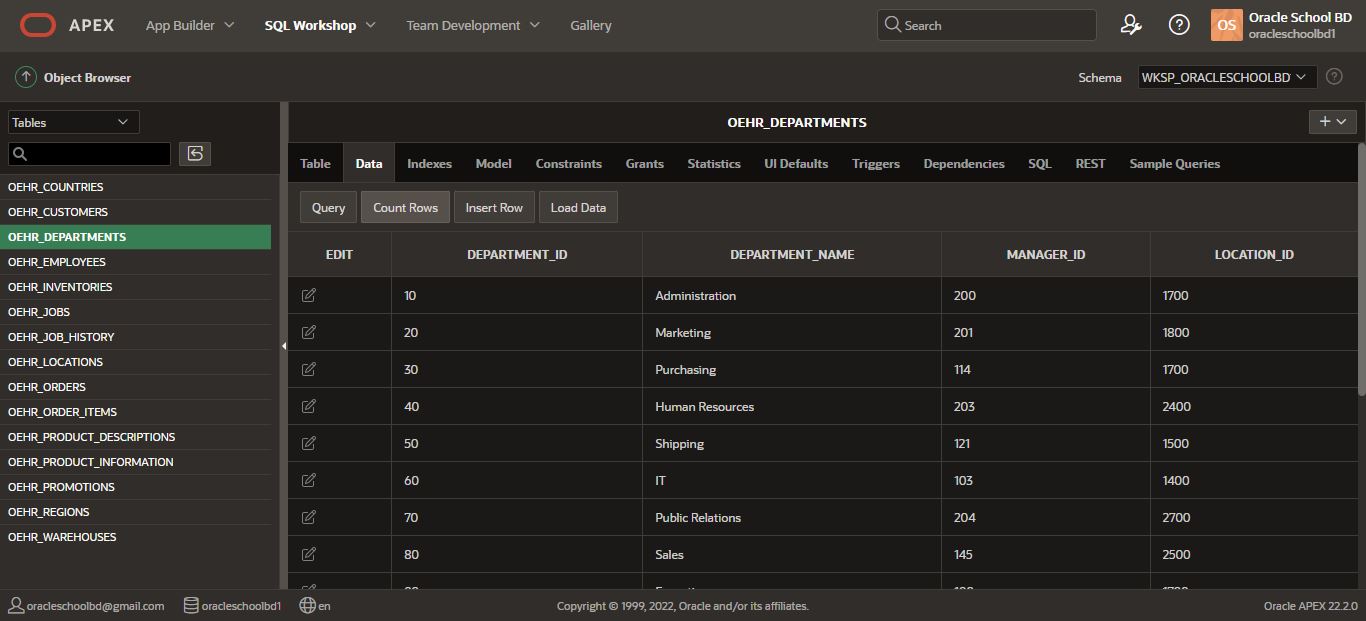Select the OEHR_ORDER_ITEMS table
Screen dimensions: 1366x621
(x=136, y=412)
